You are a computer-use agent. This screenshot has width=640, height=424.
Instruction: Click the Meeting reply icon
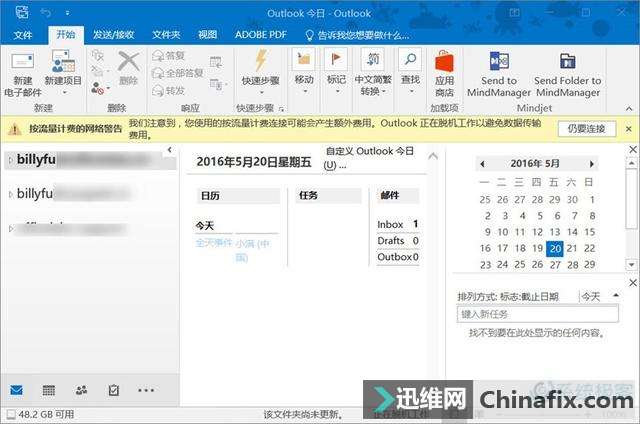point(216,62)
